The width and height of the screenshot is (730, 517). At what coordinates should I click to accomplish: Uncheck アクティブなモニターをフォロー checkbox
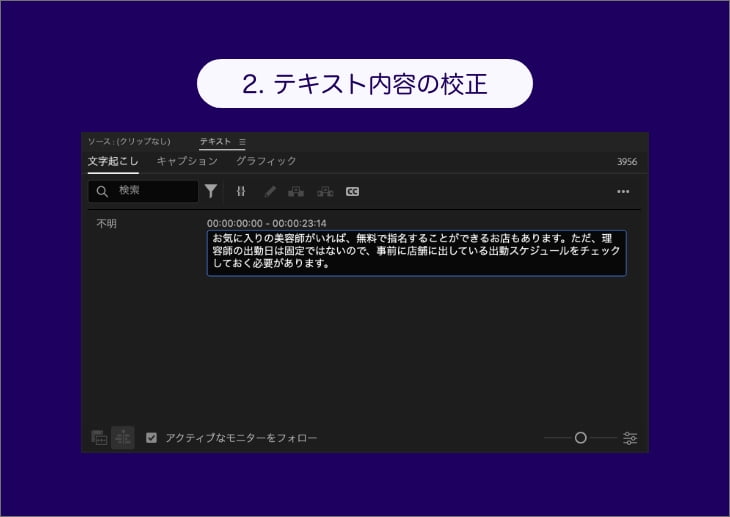pos(152,438)
